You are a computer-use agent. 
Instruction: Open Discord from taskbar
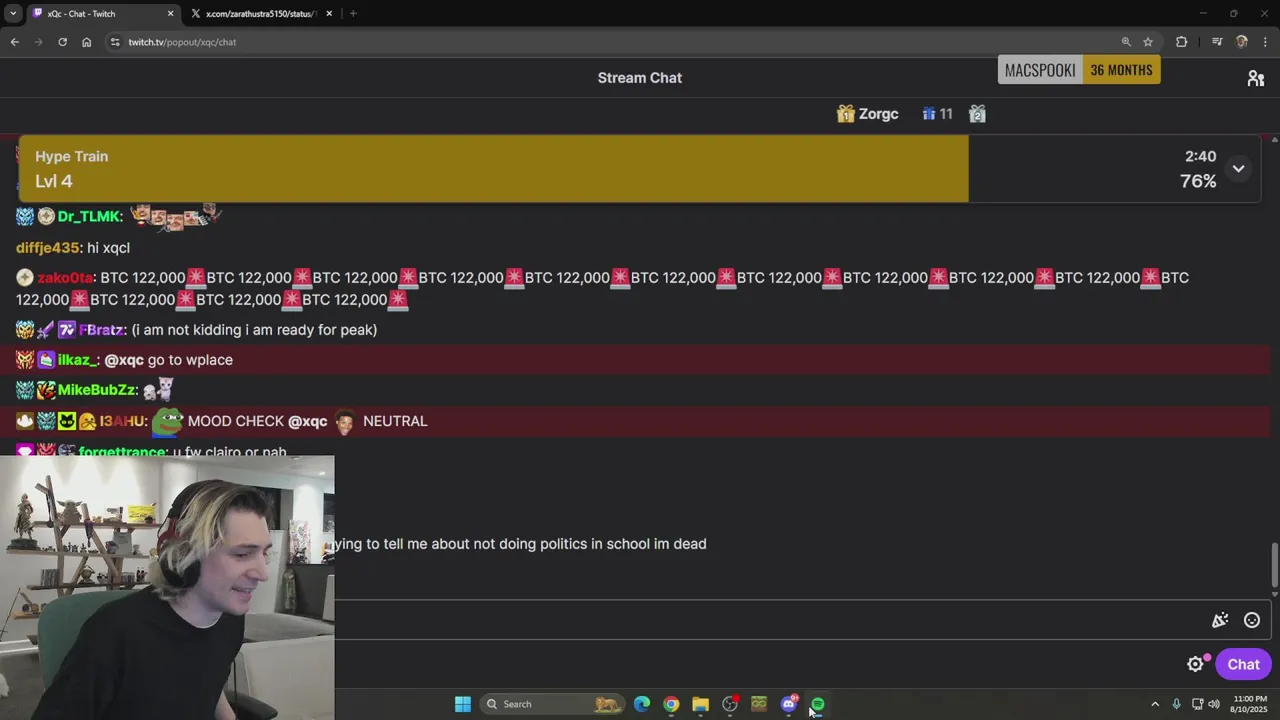tap(788, 704)
